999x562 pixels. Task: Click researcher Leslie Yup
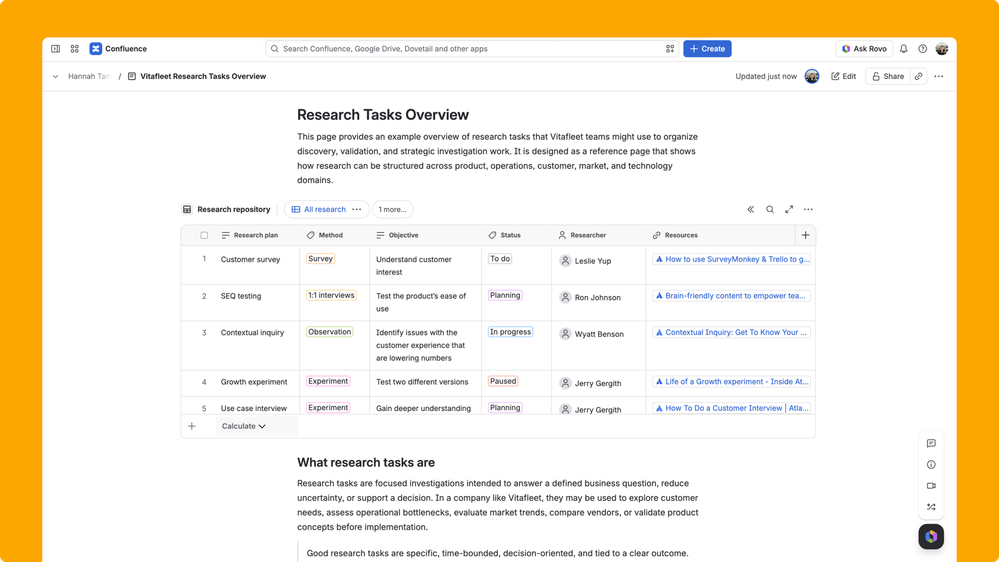tap(585, 261)
